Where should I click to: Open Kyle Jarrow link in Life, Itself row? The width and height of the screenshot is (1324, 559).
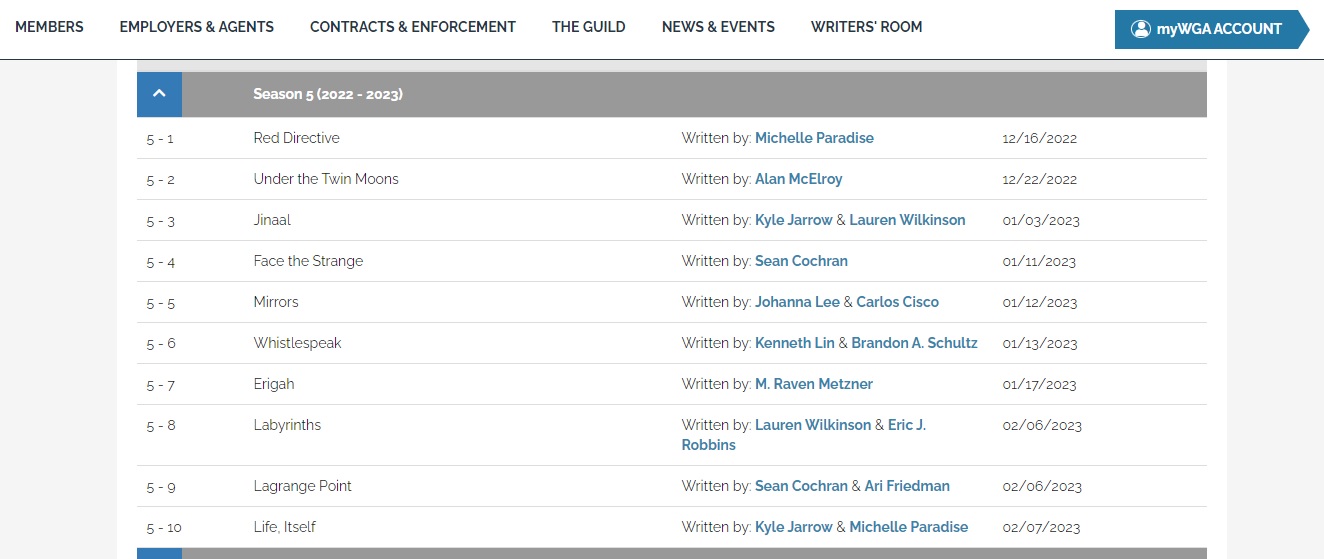pos(794,527)
